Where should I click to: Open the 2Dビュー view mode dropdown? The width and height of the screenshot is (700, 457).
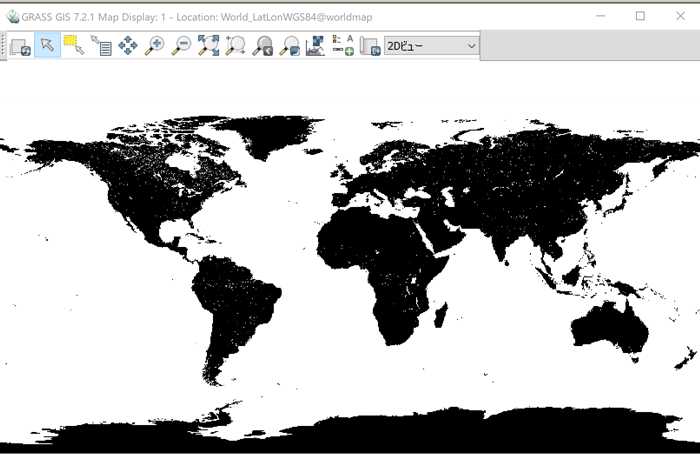click(432, 46)
